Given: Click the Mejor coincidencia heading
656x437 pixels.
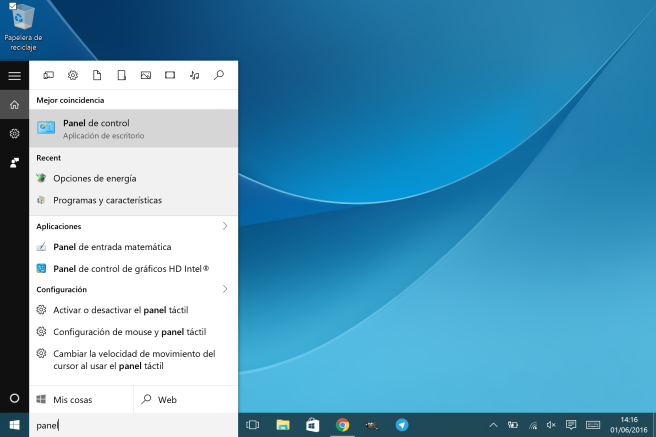Looking at the screenshot, I should click(70, 100).
